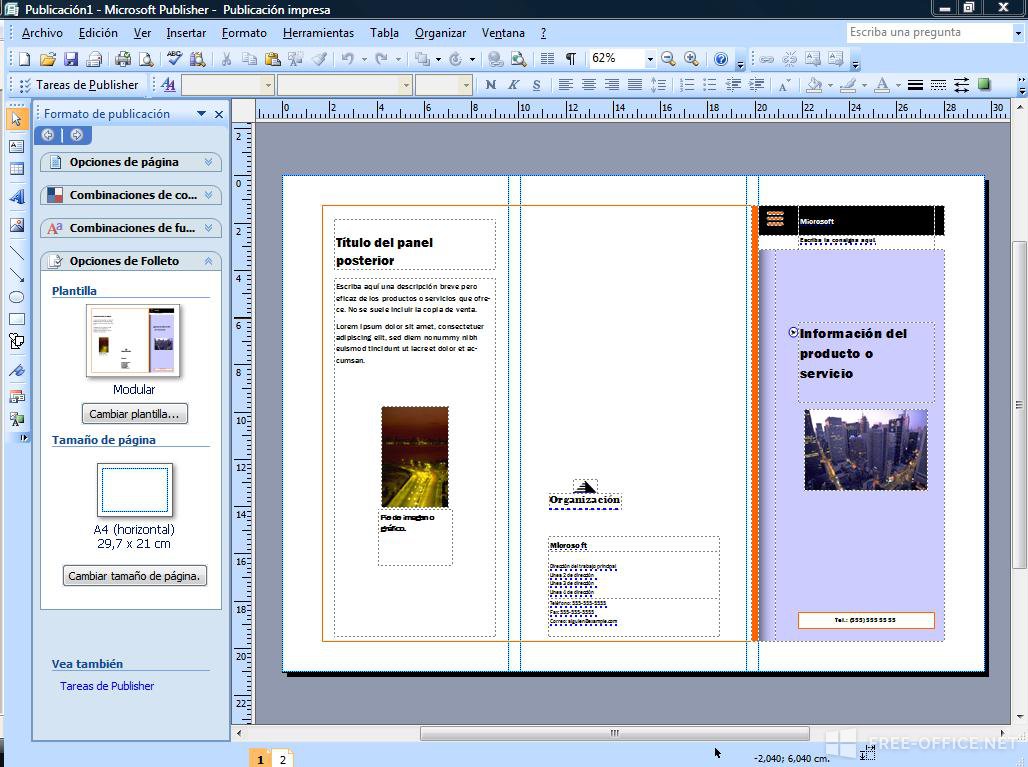
Task: Click the Zoom In magnifier
Action: coord(691,59)
